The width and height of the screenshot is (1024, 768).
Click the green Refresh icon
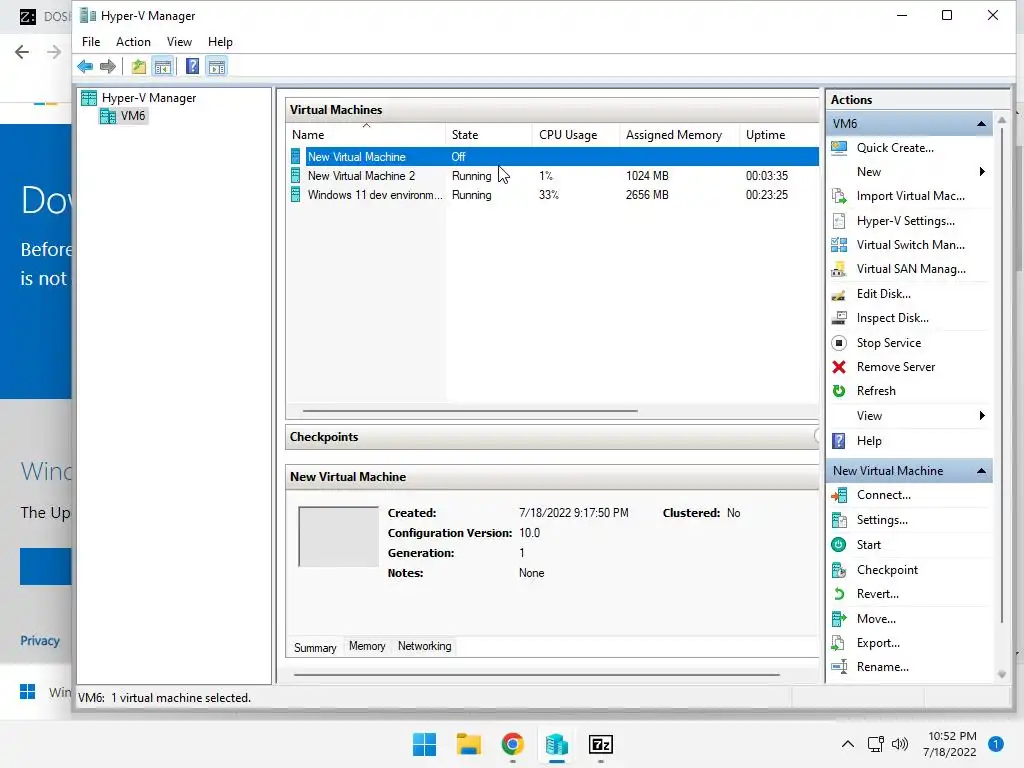click(839, 391)
